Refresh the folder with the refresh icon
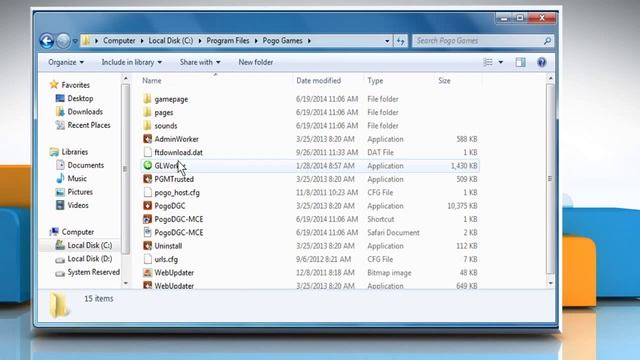The height and width of the screenshot is (360, 640). coord(401,41)
